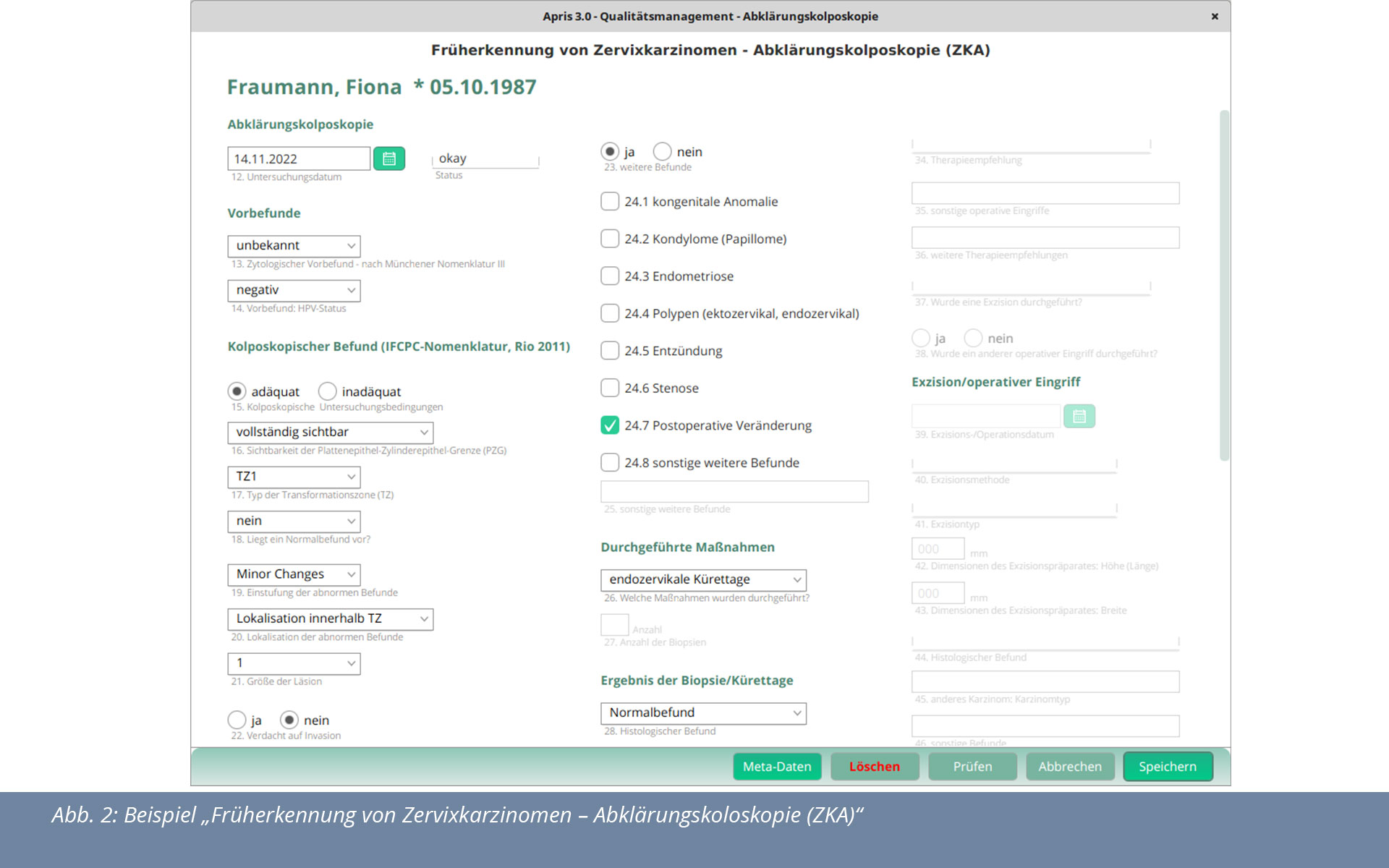This screenshot has width=1389, height=868.
Task: Open Normalbefund dropdown showing 'nein'
Action: point(294,521)
